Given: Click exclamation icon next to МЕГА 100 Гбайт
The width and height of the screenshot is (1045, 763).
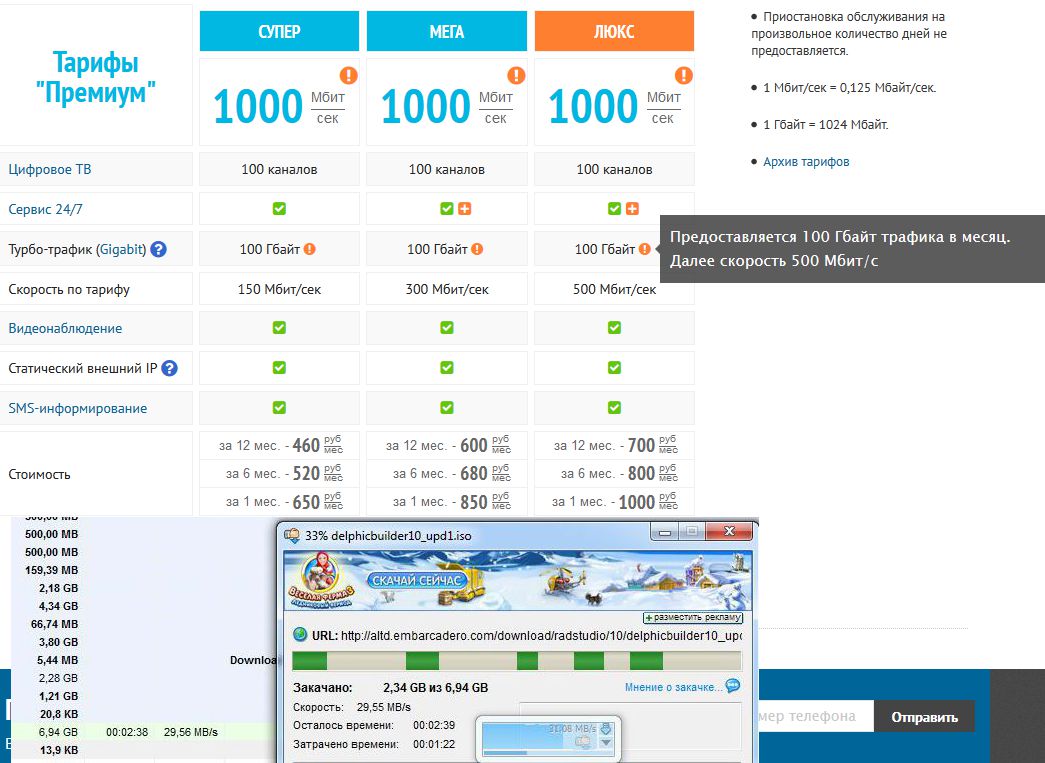Looking at the screenshot, I should click(477, 249).
